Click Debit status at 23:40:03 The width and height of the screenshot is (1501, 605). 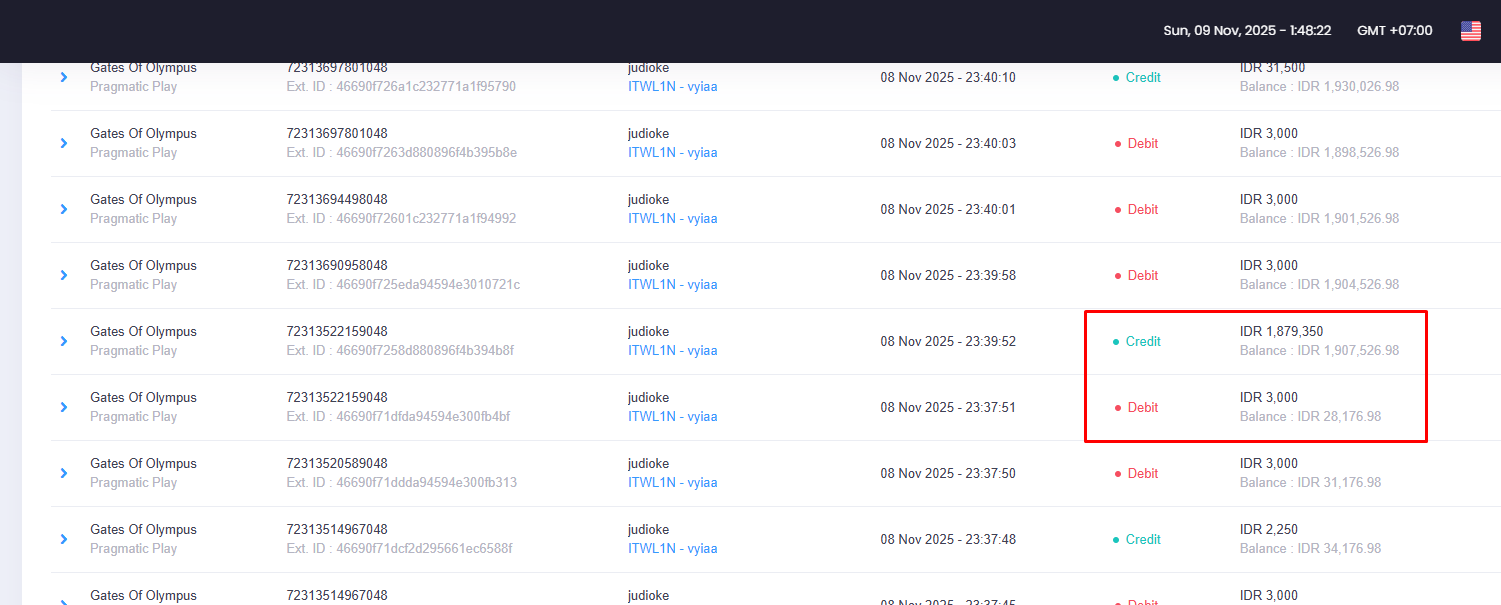click(1136, 143)
